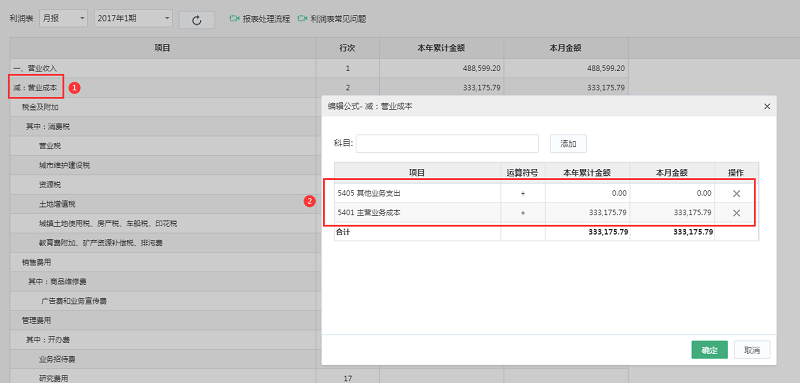This screenshot has width=800, height=383.
Task: Close the 编辑公式 dialog
Action: (766, 107)
